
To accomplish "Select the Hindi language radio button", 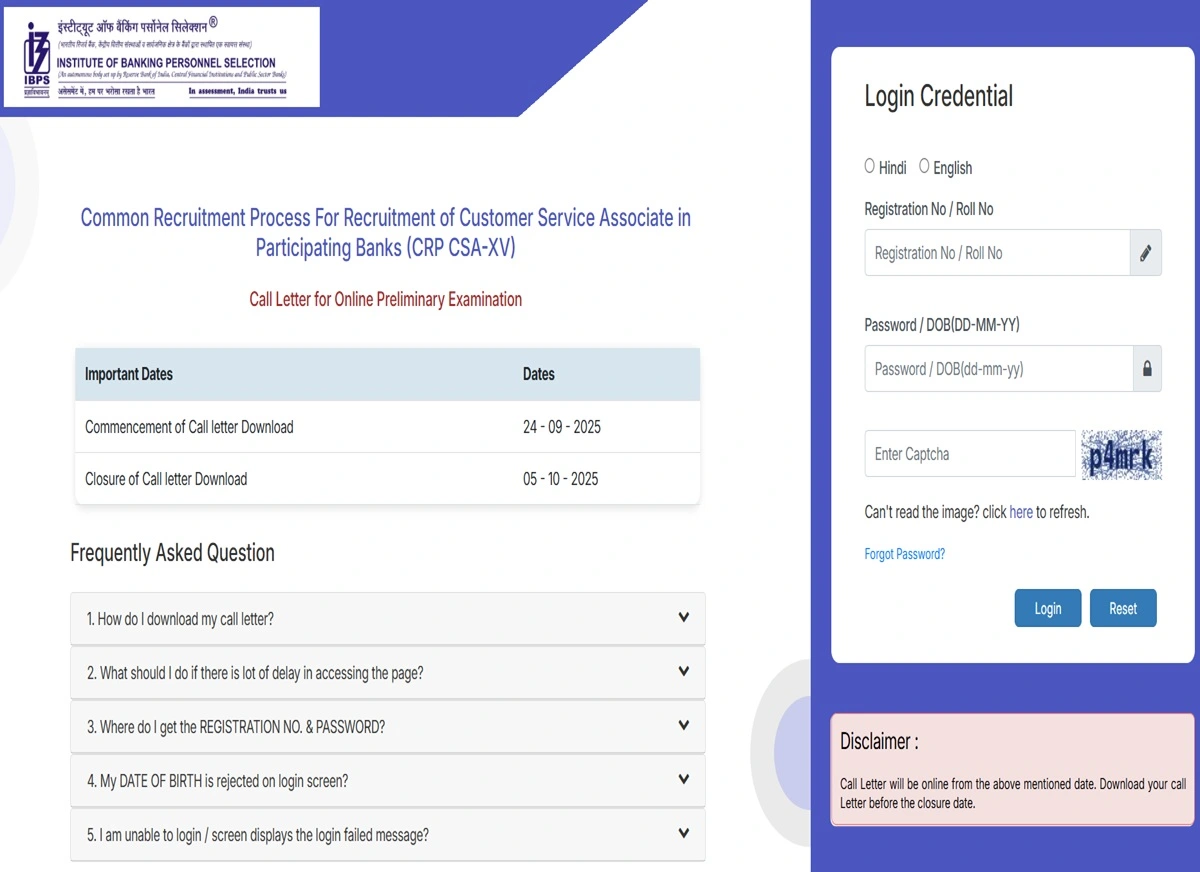I will [x=869, y=165].
